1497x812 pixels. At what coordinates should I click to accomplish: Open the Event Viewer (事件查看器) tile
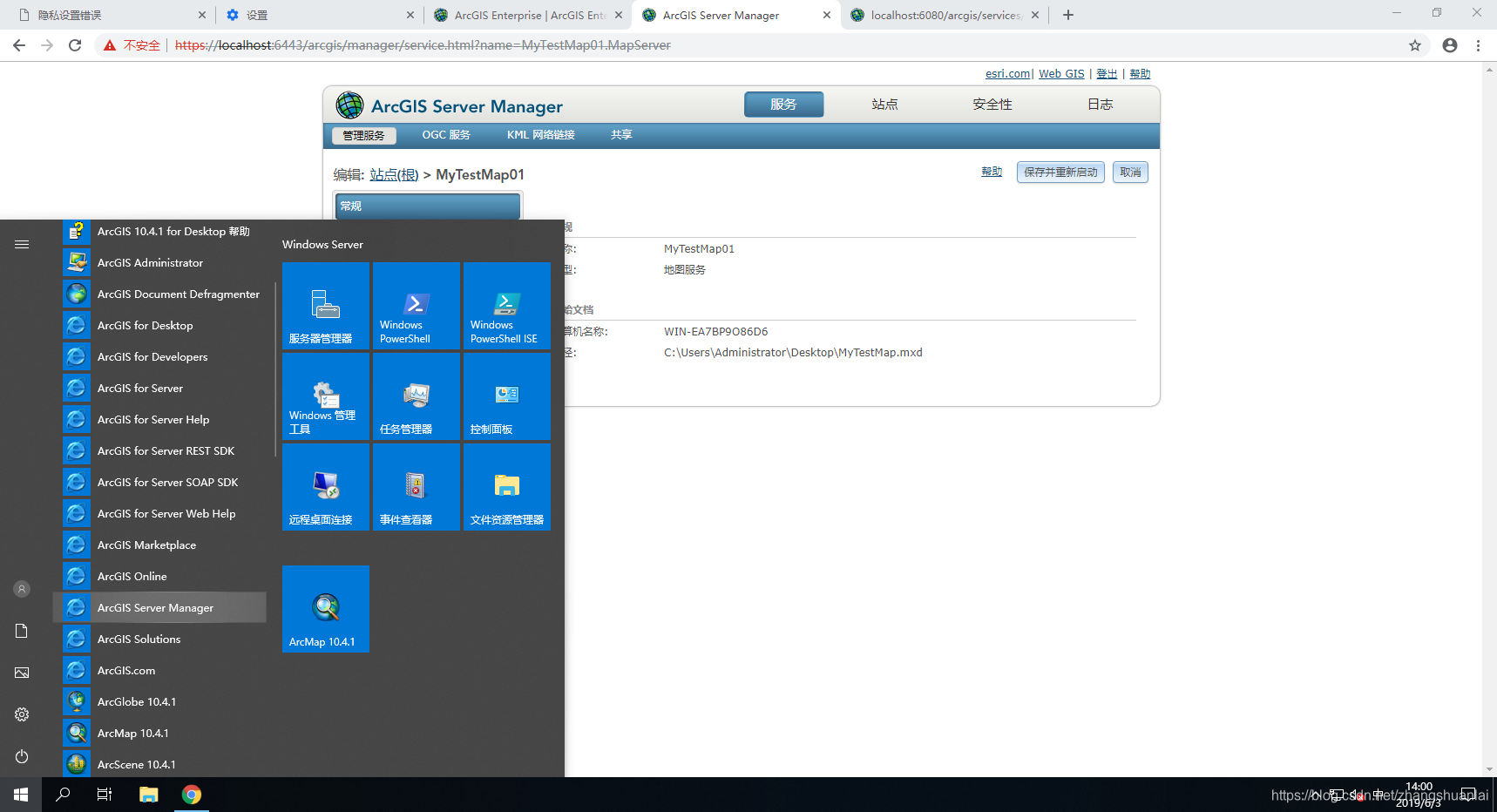(417, 487)
